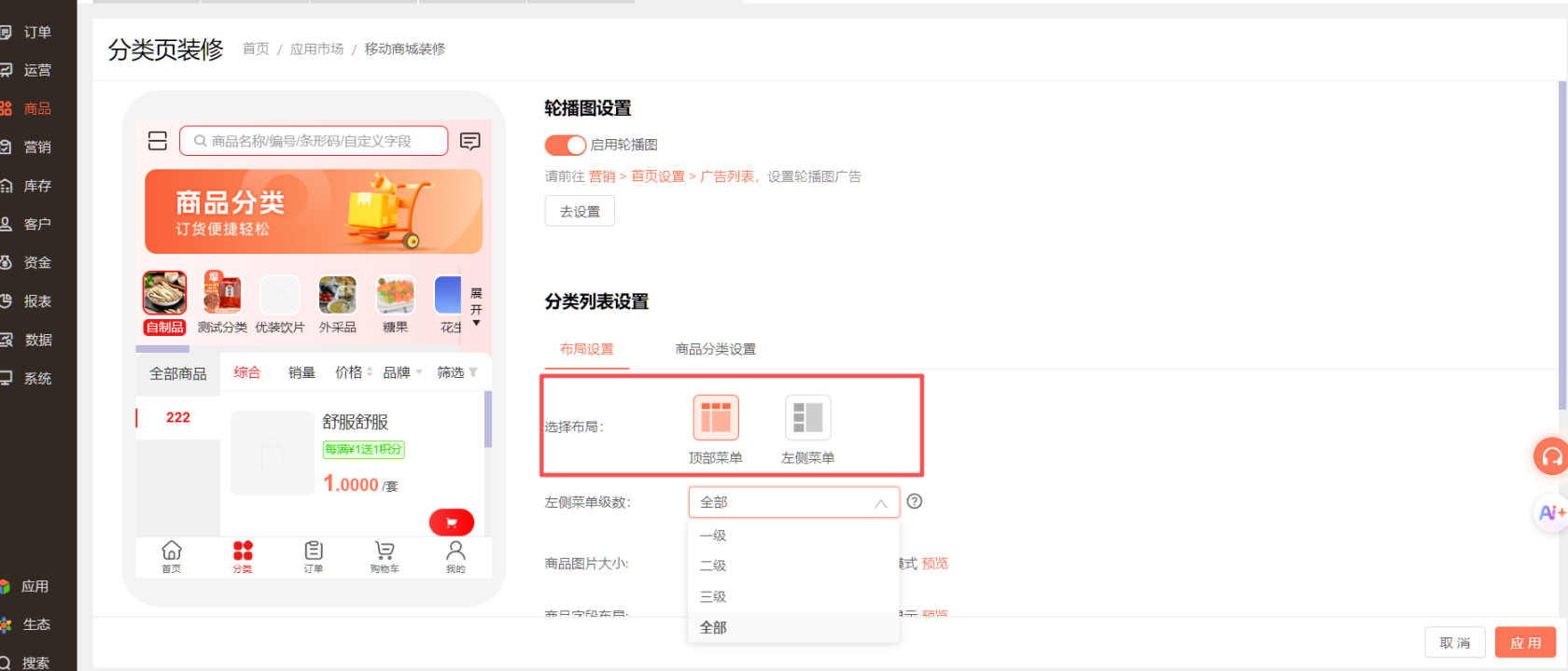Tap the 订单 order icon in preview

point(314,556)
